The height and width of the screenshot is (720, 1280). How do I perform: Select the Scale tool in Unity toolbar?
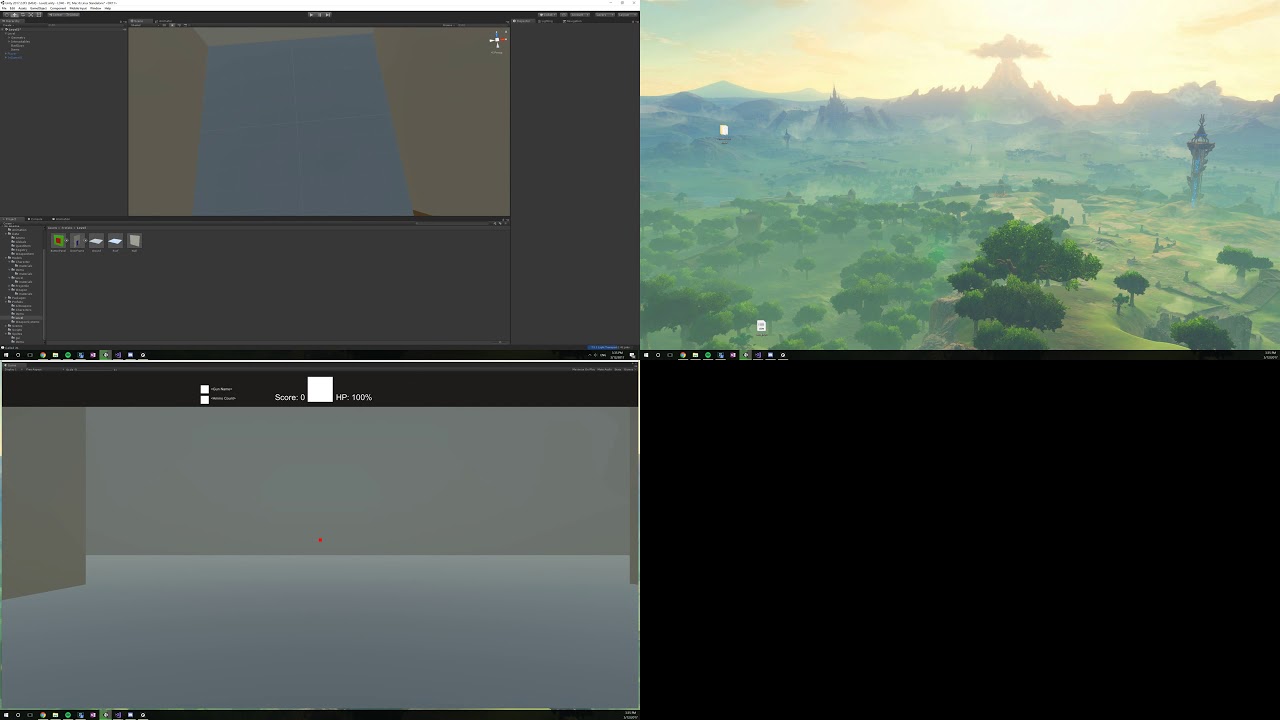pos(31,14)
